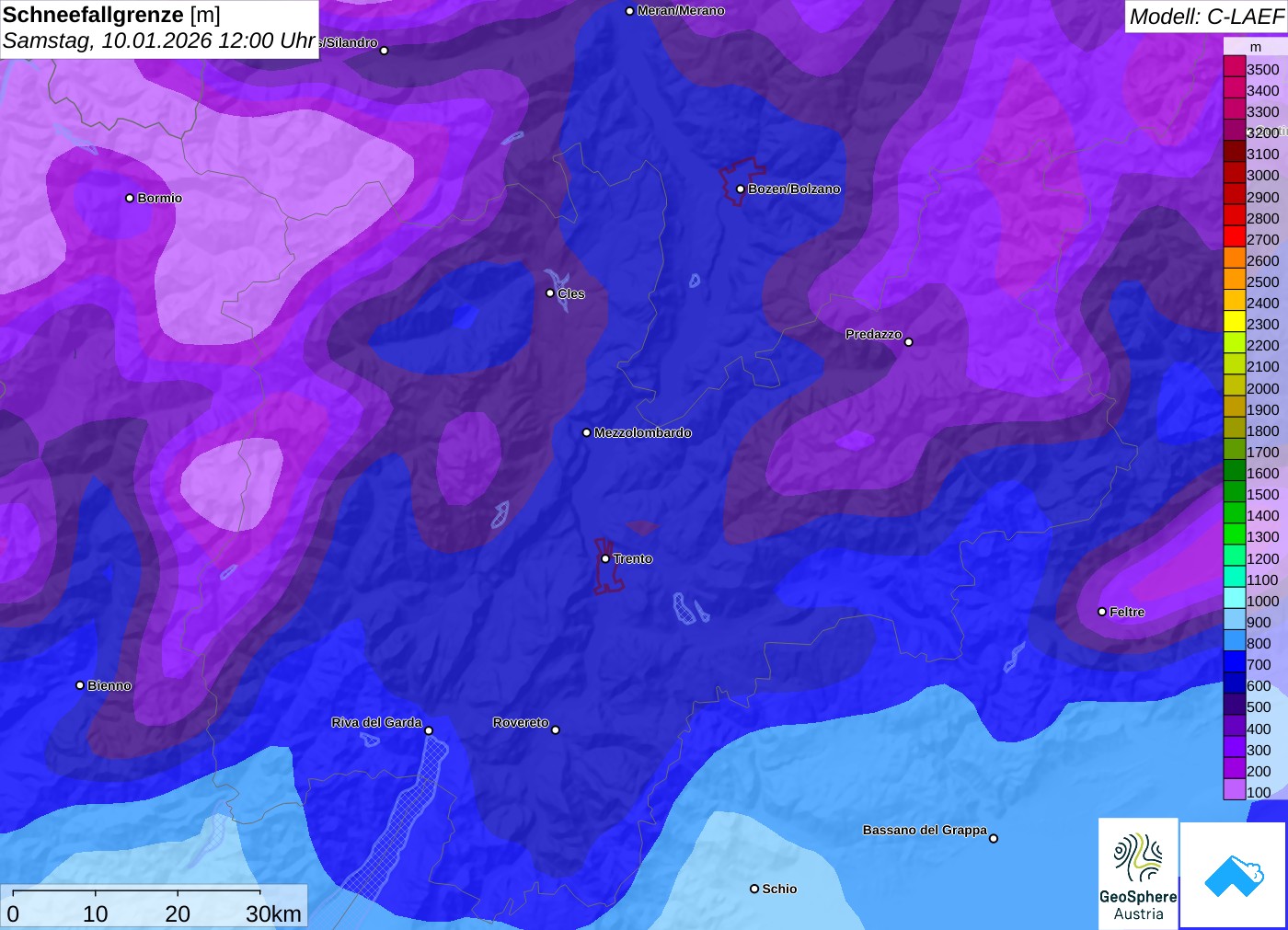This screenshot has width=1288, height=930.
Task: Click the legend value 1800
Action: pos(1263,431)
